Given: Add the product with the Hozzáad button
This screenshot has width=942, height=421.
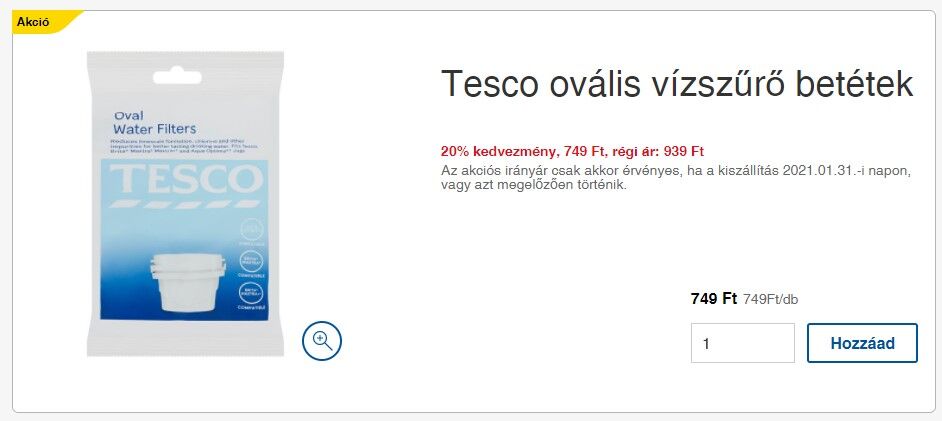Looking at the screenshot, I should (862, 343).
